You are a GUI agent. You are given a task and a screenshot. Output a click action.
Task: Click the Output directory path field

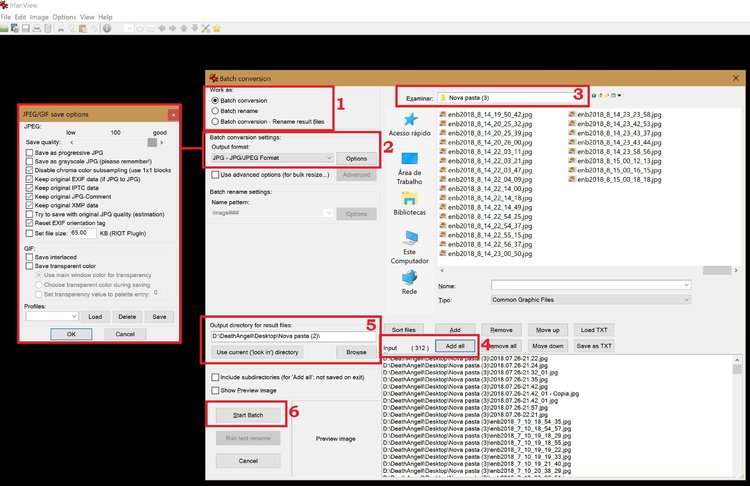coord(293,336)
